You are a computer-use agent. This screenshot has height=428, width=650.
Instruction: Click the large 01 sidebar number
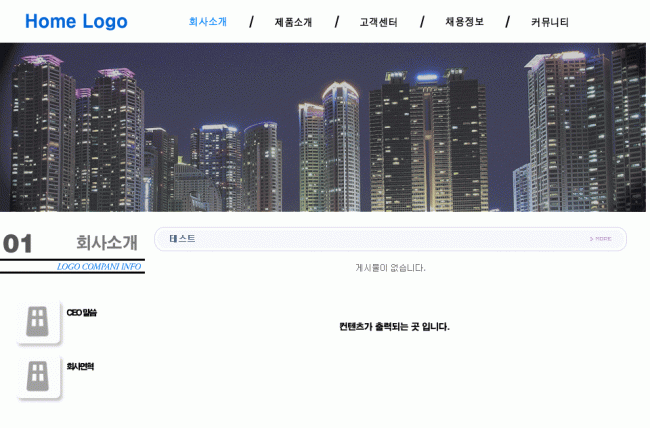tap(18, 244)
